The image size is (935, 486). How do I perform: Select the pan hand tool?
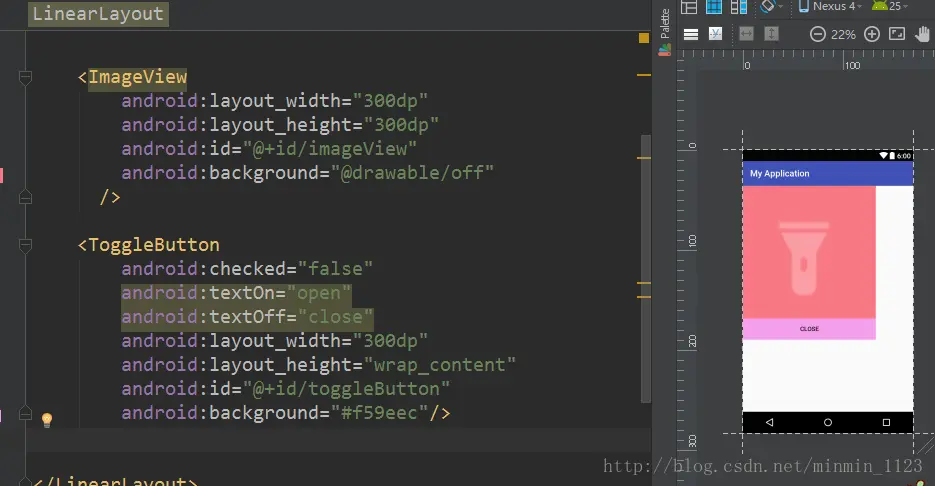(x=923, y=34)
